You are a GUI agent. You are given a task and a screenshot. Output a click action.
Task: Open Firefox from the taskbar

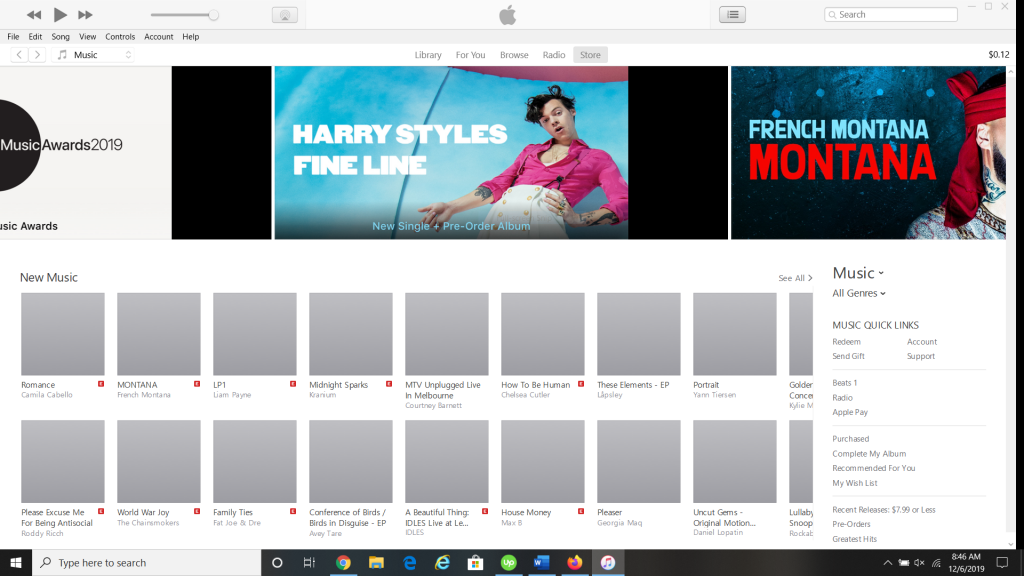click(575, 562)
